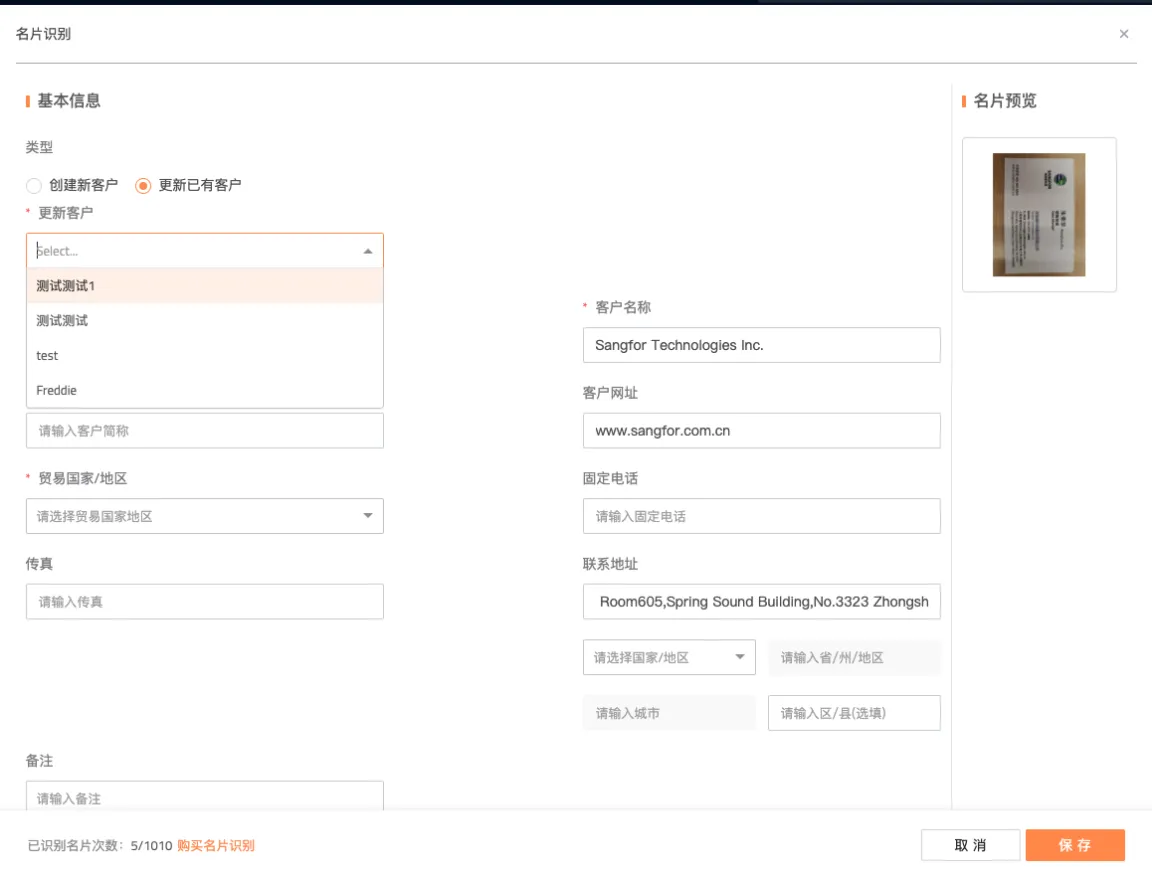
Task: Focus the 传真 fax input
Action: (204, 602)
